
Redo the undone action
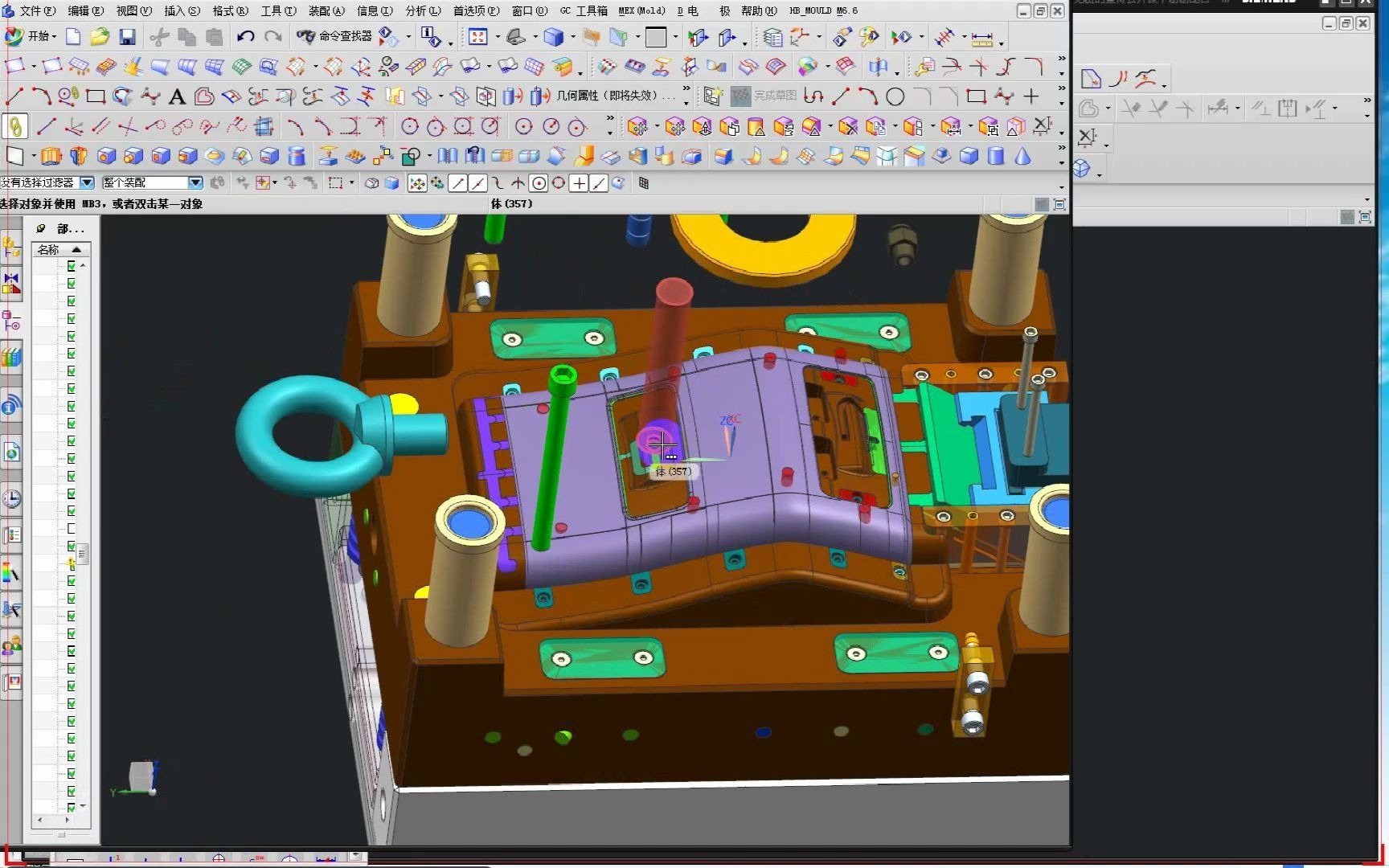pyautogui.click(x=273, y=36)
